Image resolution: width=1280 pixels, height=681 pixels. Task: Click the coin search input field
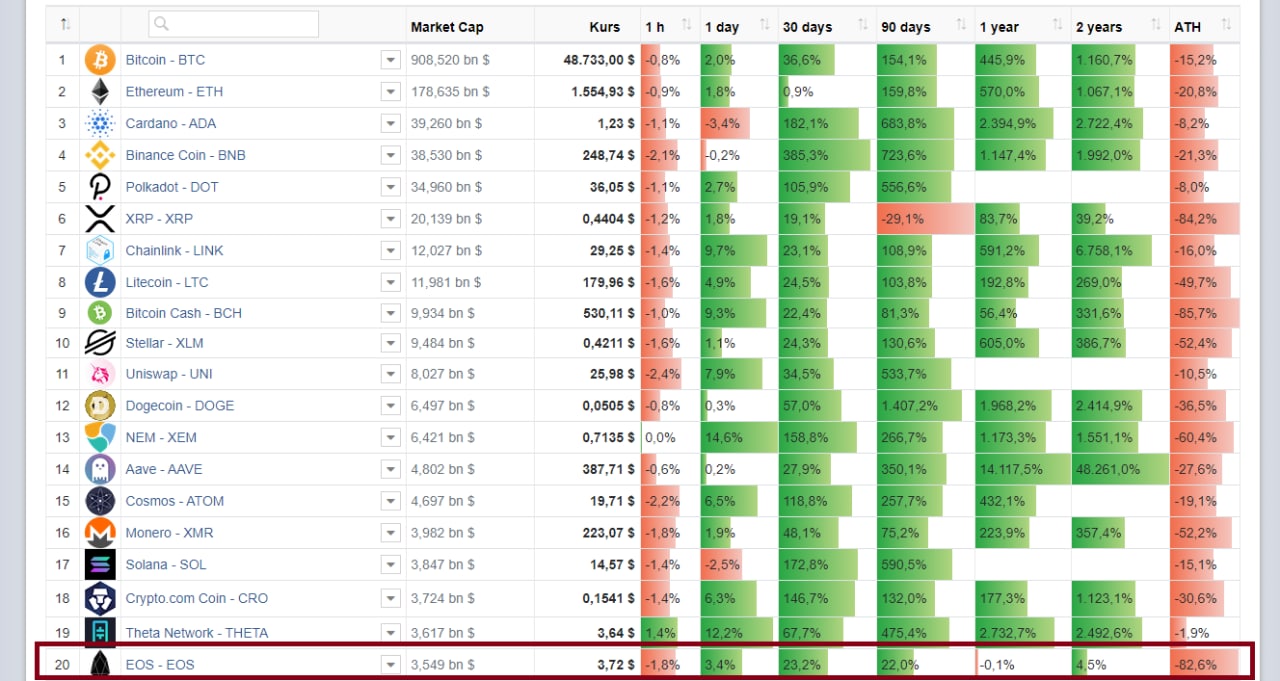coord(233,24)
